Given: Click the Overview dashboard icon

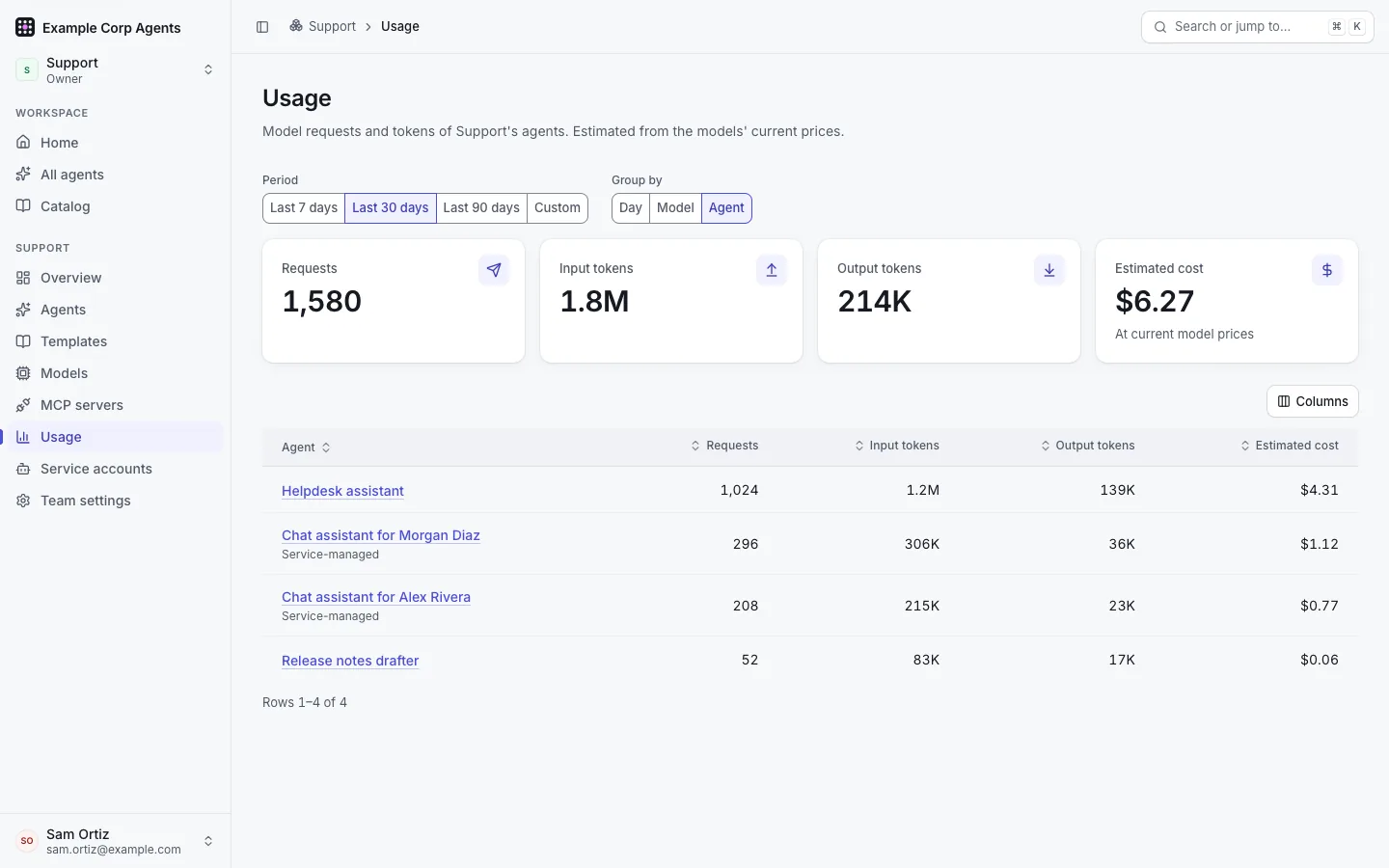Looking at the screenshot, I should click(23, 277).
